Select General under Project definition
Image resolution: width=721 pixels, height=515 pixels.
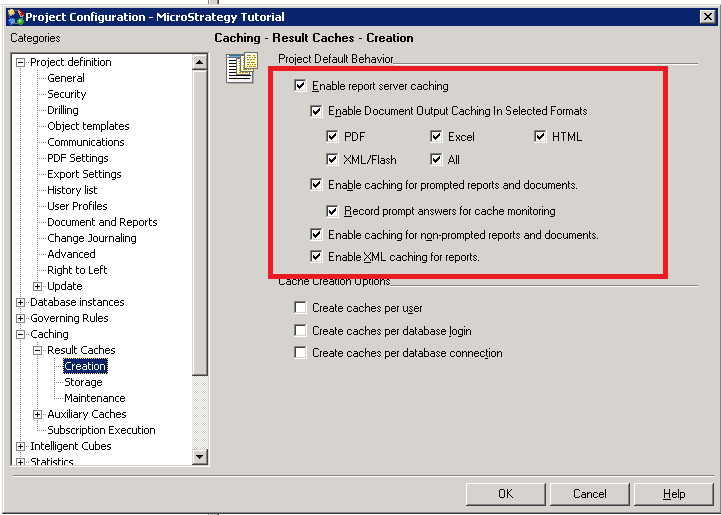(x=66, y=78)
